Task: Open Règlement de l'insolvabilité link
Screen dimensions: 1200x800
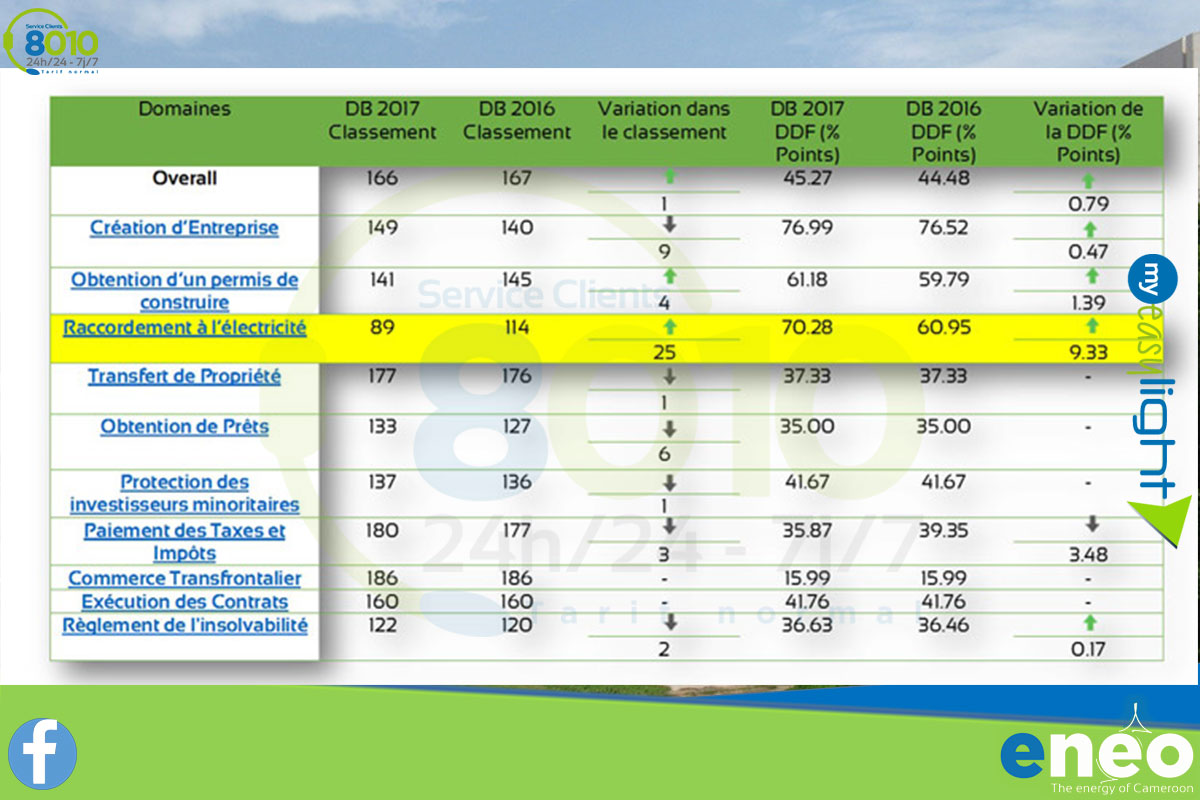Action: coord(185,626)
